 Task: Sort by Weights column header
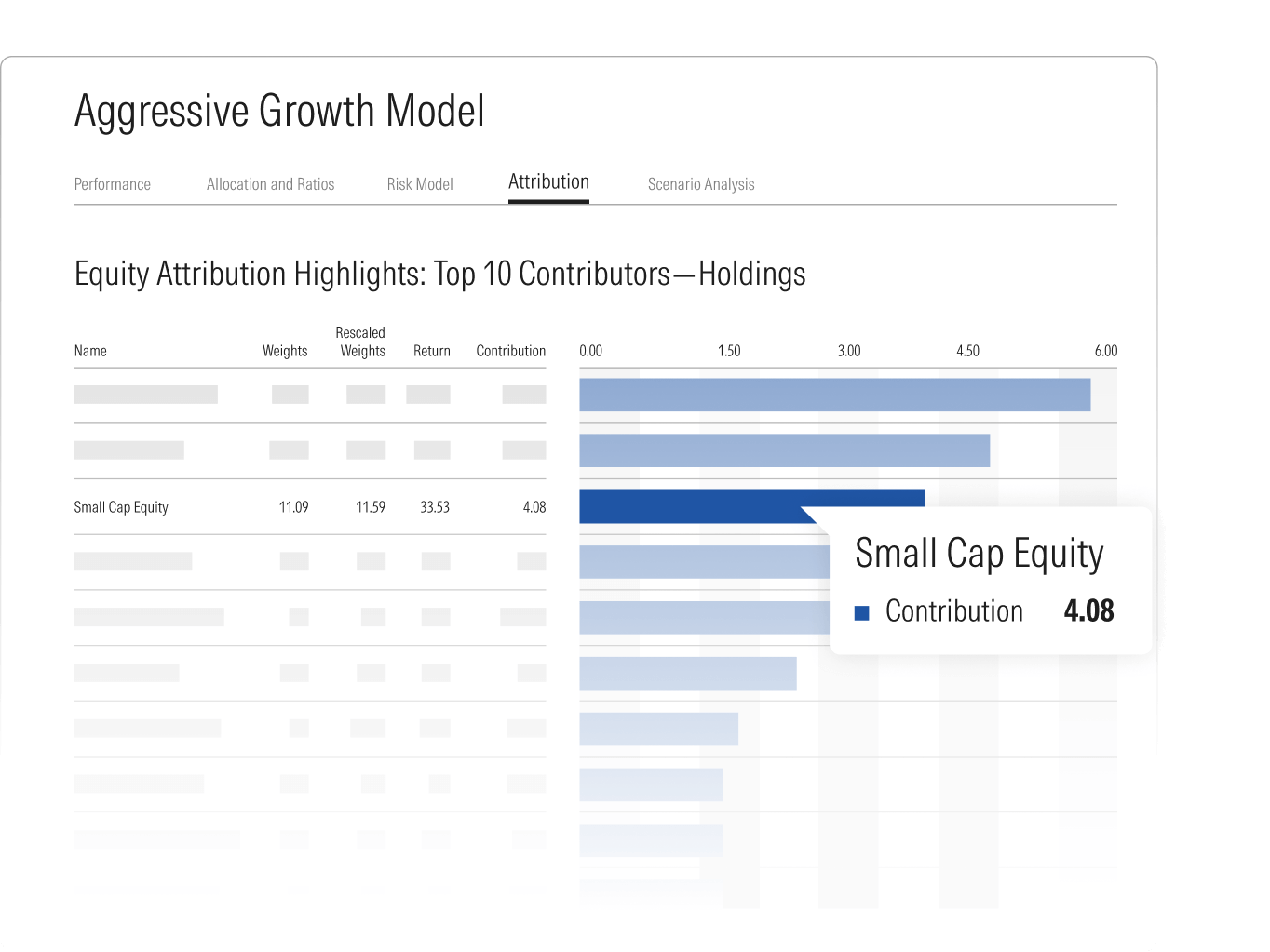[x=284, y=351]
